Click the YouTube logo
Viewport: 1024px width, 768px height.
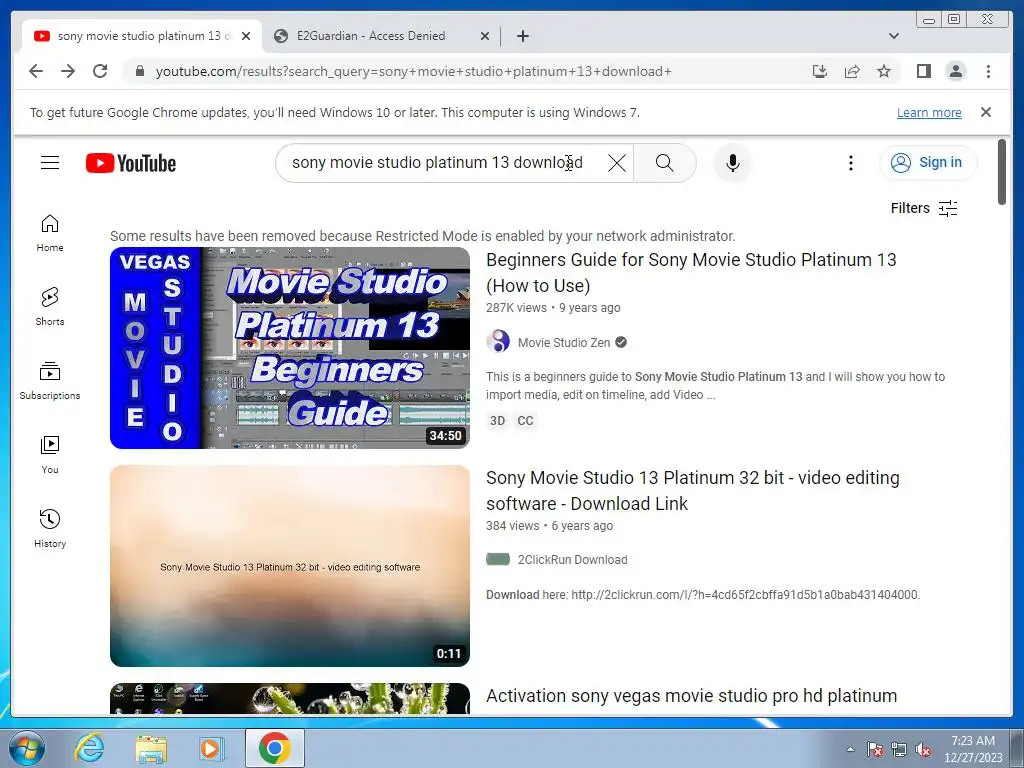click(131, 163)
